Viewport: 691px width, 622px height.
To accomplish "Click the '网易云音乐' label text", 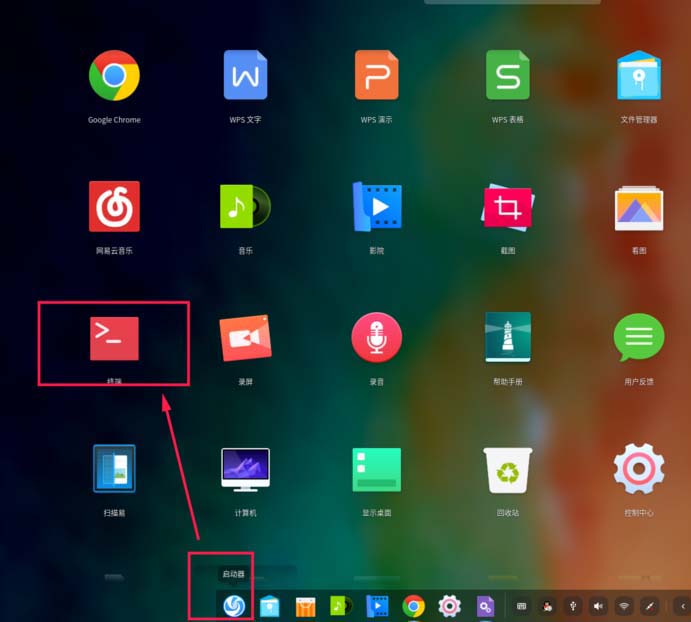I will pos(114,250).
